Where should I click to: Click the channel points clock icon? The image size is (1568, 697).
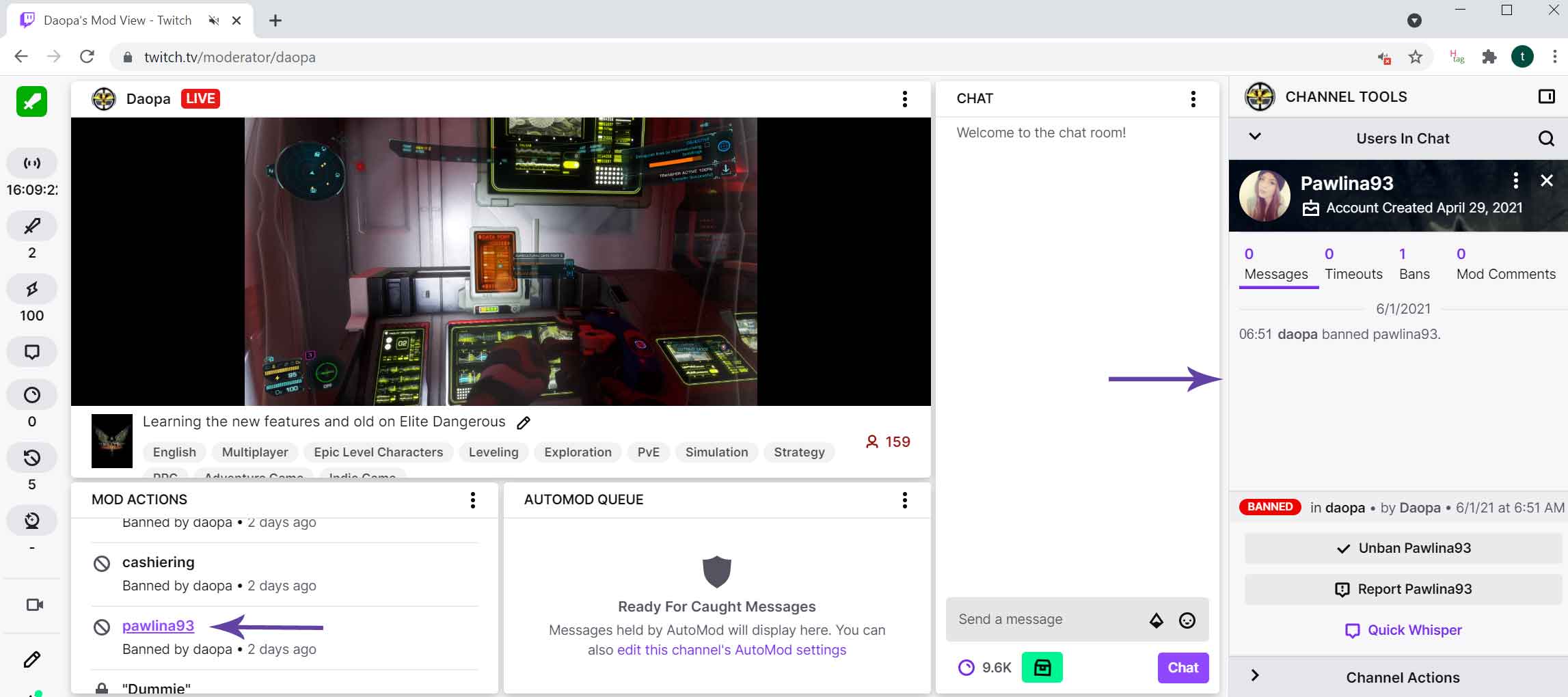tap(966, 668)
